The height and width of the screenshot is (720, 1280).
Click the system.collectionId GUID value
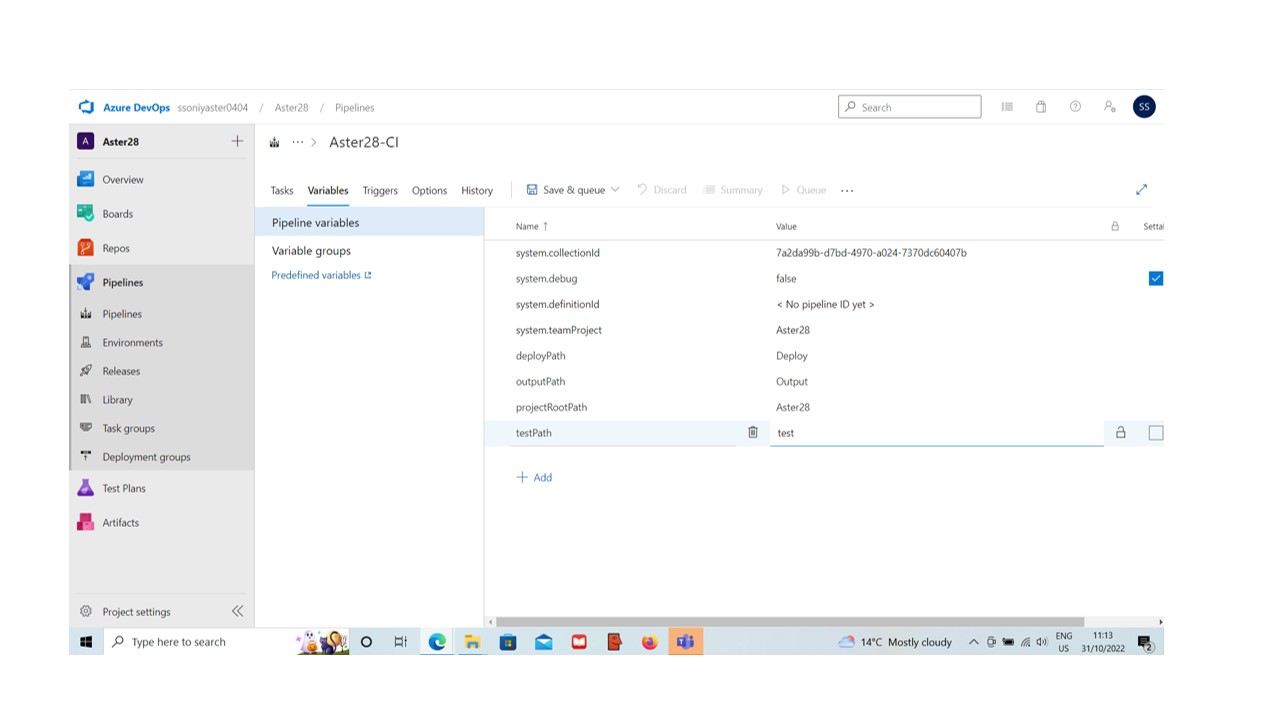871,253
